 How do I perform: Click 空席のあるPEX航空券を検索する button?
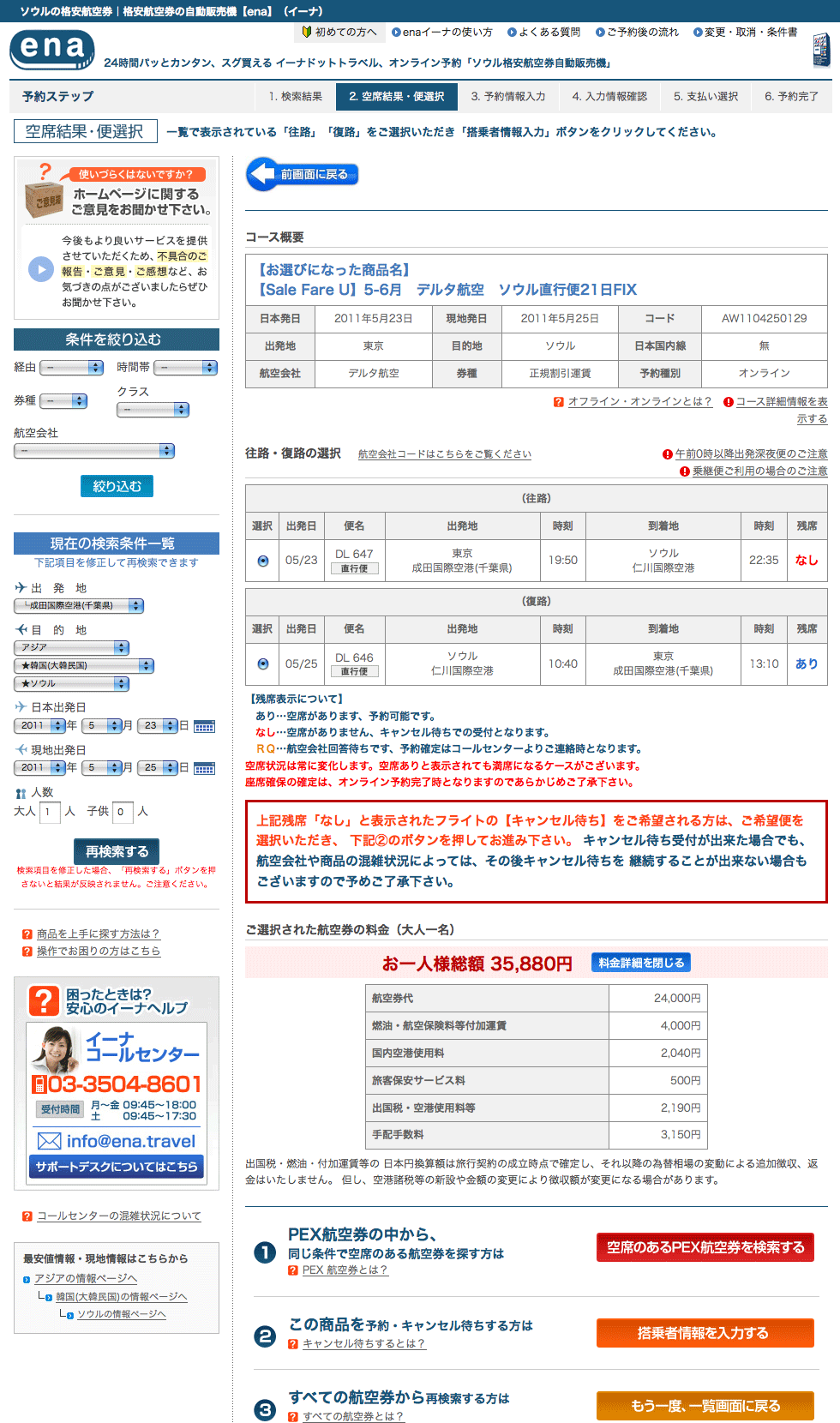[x=705, y=1247]
